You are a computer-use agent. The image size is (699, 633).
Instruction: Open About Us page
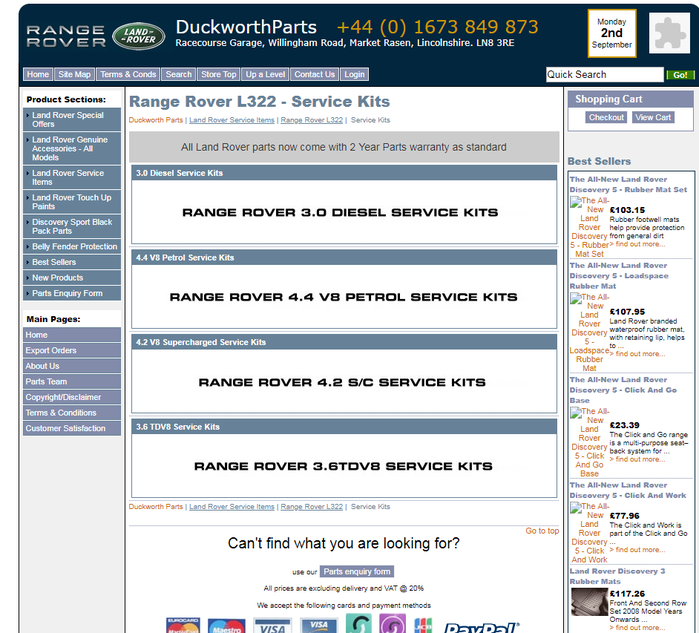(x=72, y=366)
